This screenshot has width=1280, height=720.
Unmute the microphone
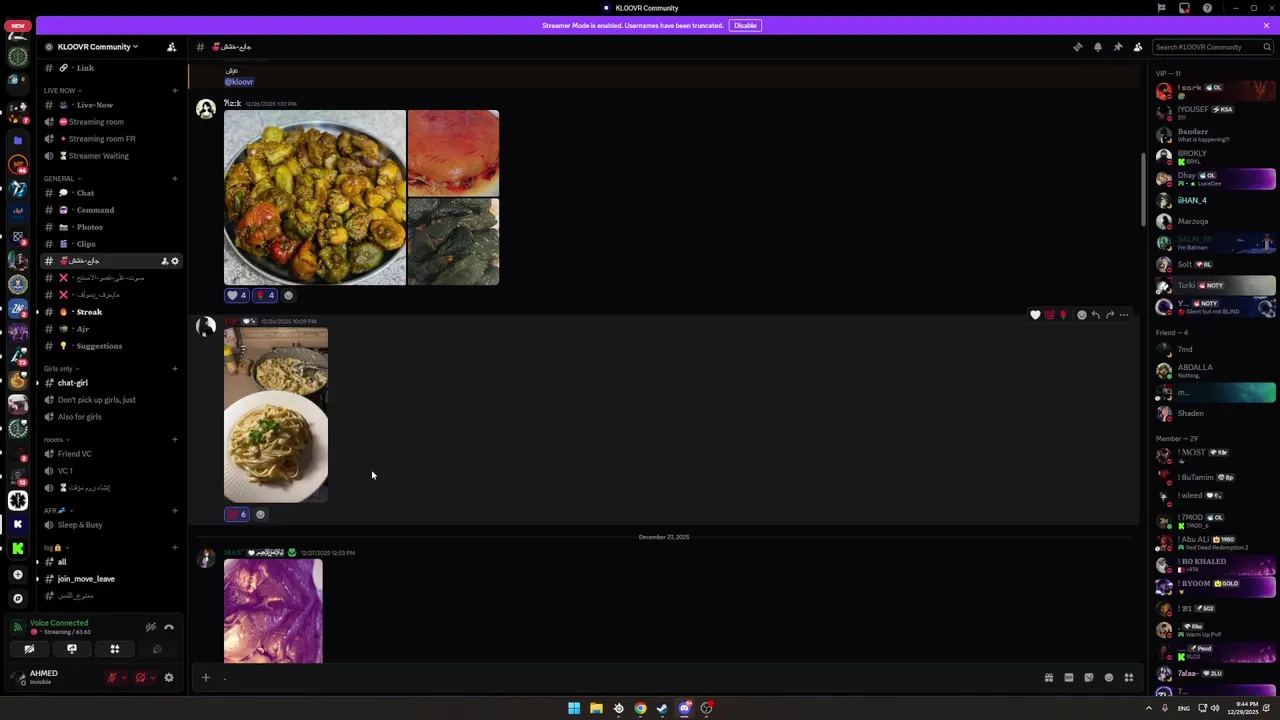(112, 678)
